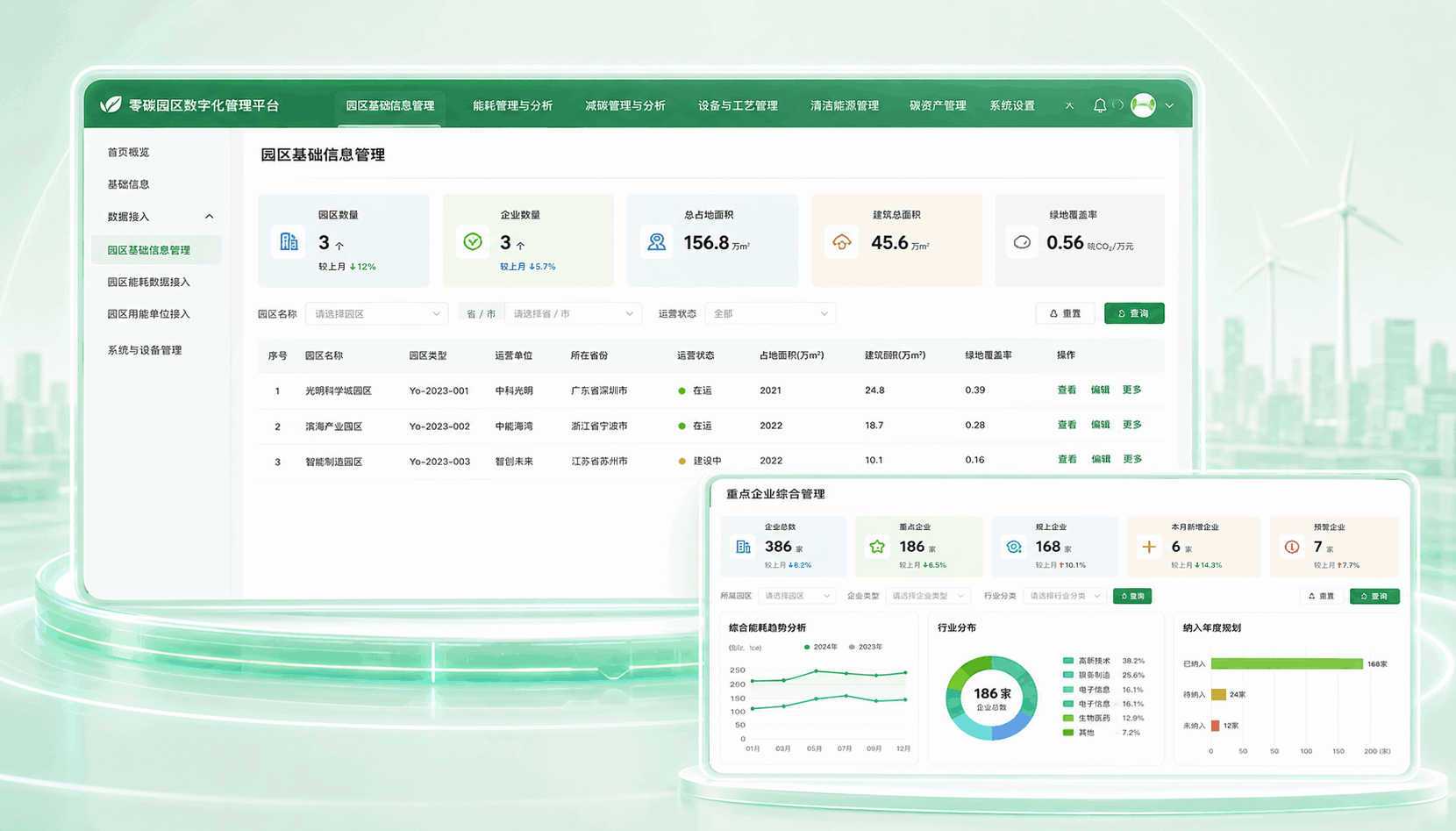Open the 行业分类 dropdown
Screen dimensions: 1456x831
click(x=1065, y=596)
